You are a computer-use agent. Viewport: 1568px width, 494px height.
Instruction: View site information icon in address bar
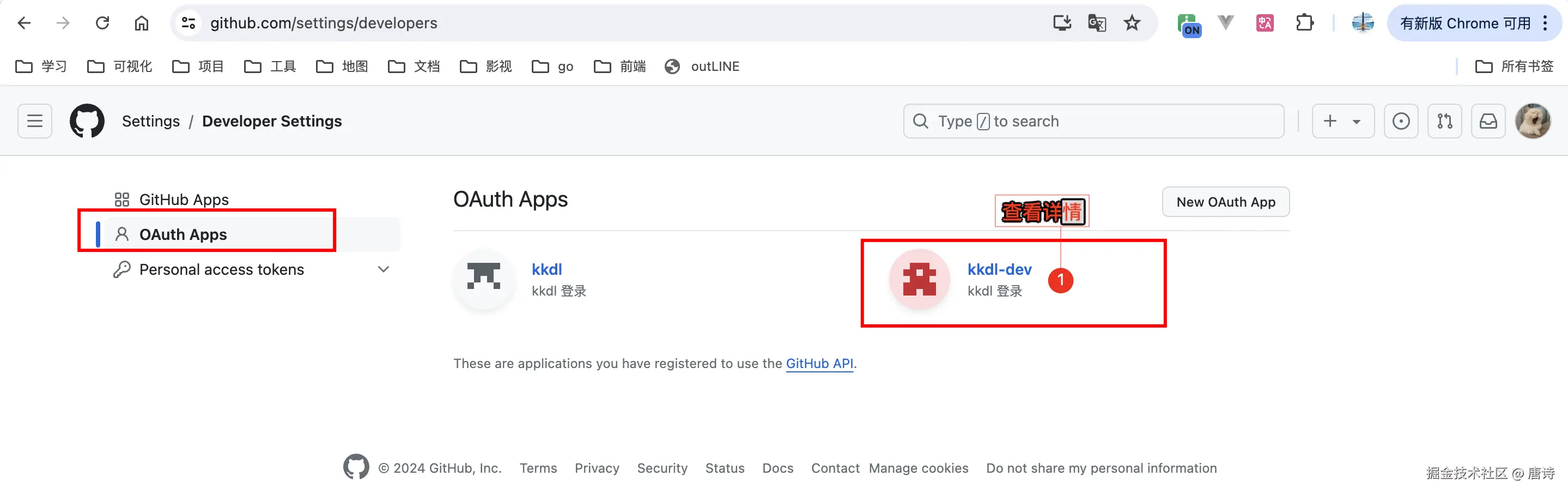coord(188,23)
